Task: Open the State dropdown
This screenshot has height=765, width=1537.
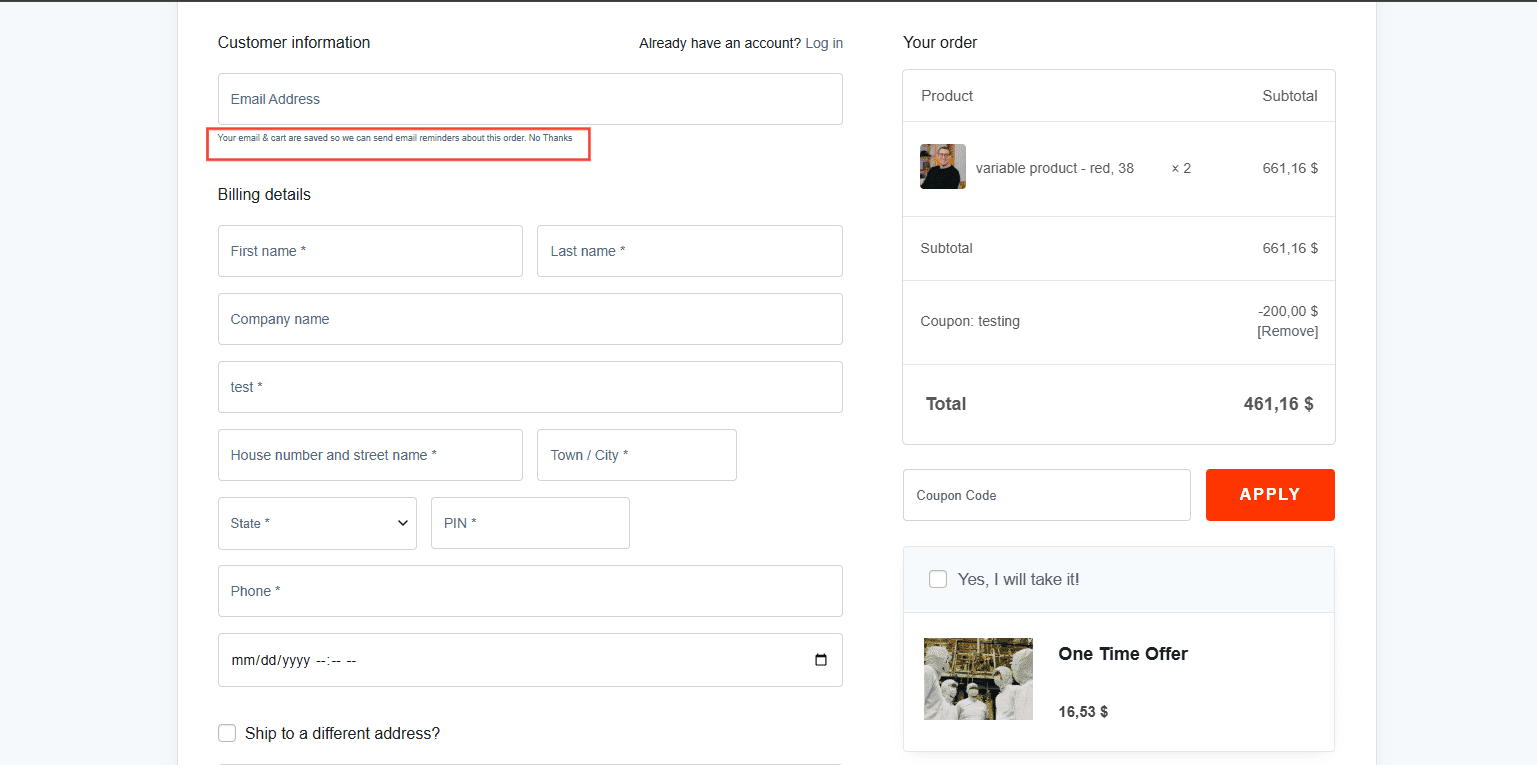Action: click(x=317, y=523)
